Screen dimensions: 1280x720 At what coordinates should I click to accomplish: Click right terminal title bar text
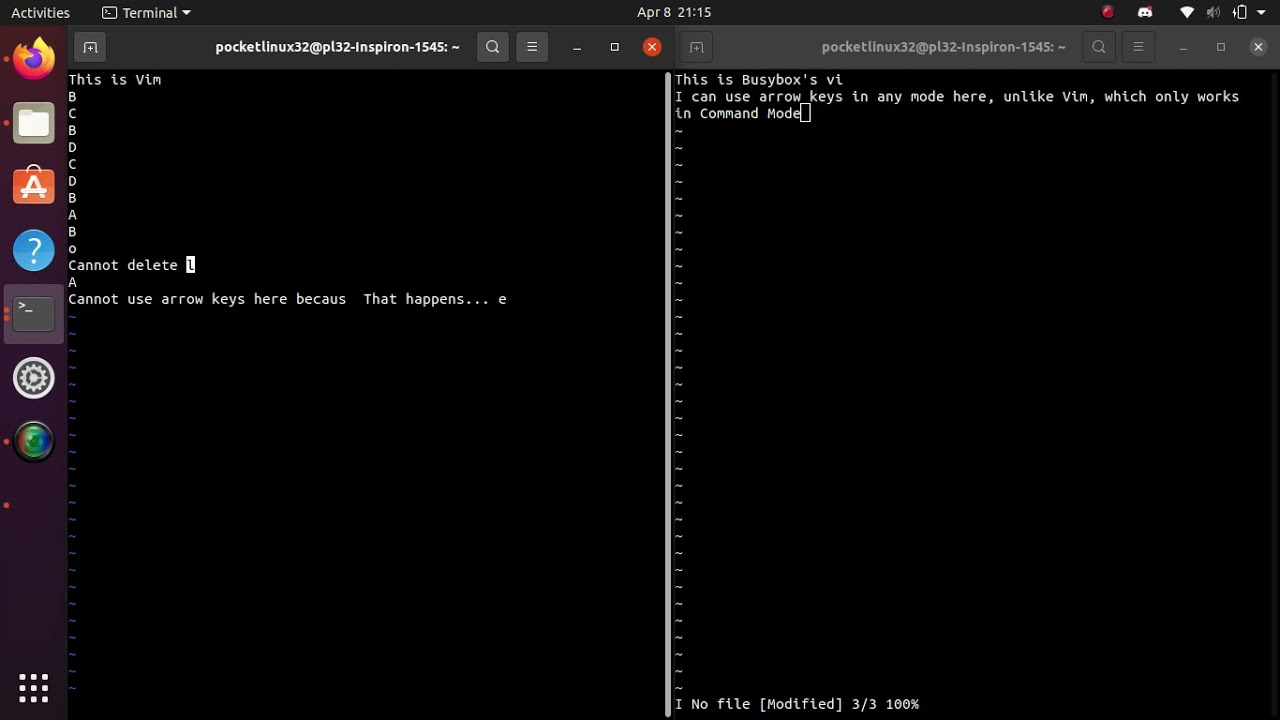(943, 47)
